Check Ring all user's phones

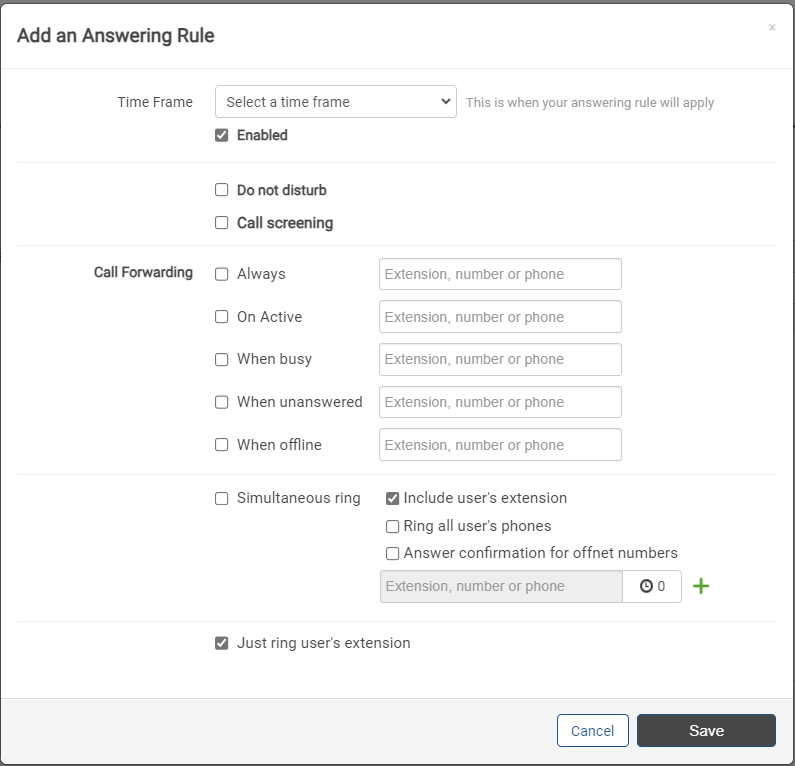pyautogui.click(x=392, y=526)
